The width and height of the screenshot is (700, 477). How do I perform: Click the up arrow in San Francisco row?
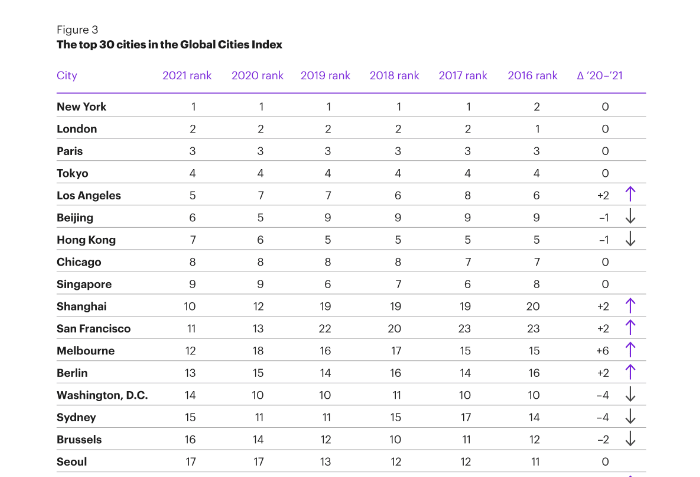pos(630,327)
